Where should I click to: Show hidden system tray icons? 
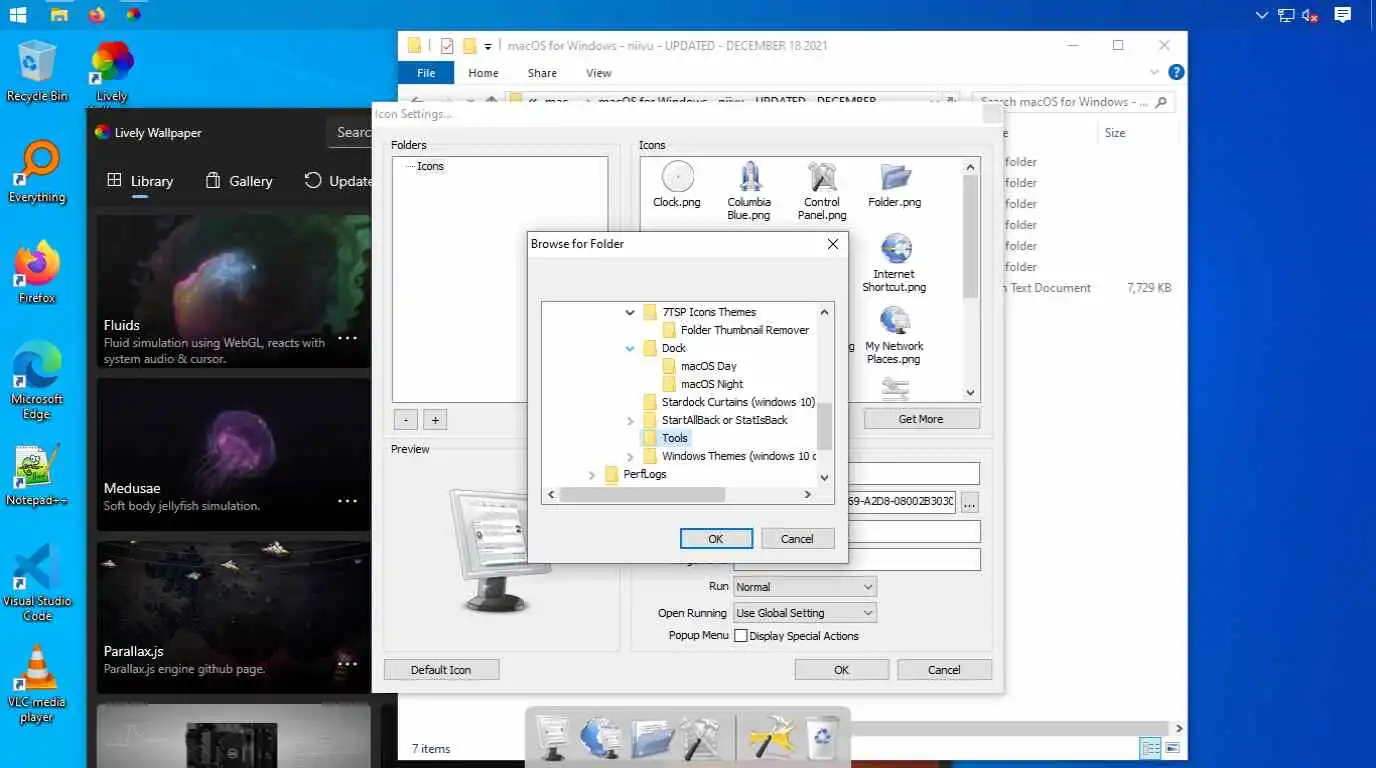(x=1261, y=14)
